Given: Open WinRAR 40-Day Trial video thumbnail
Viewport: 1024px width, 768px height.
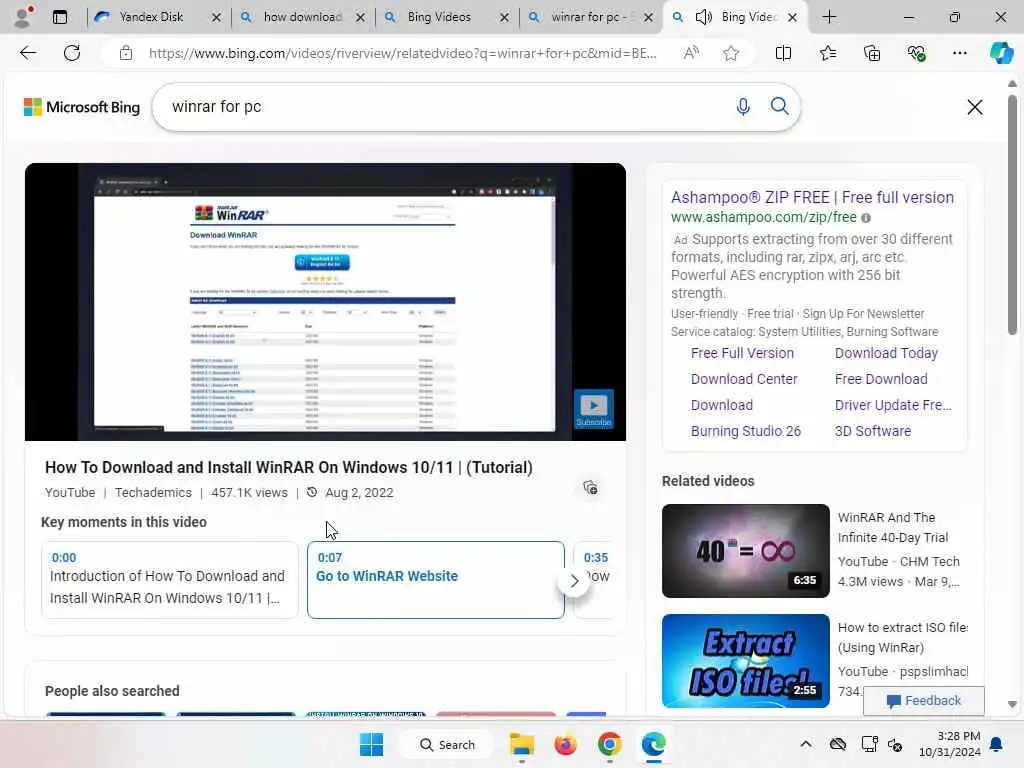Looking at the screenshot, I should (745, 551).
